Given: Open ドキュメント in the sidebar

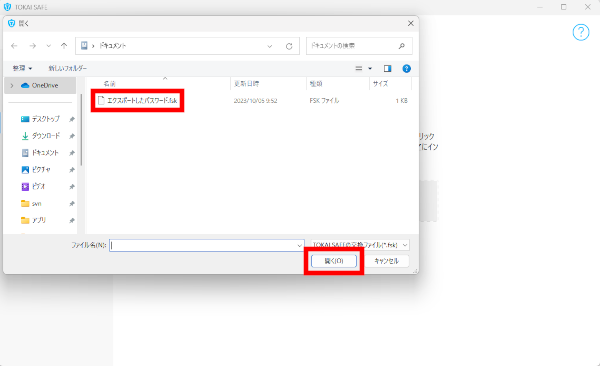Looking at the screenshot, I should [x=45, y=153].
